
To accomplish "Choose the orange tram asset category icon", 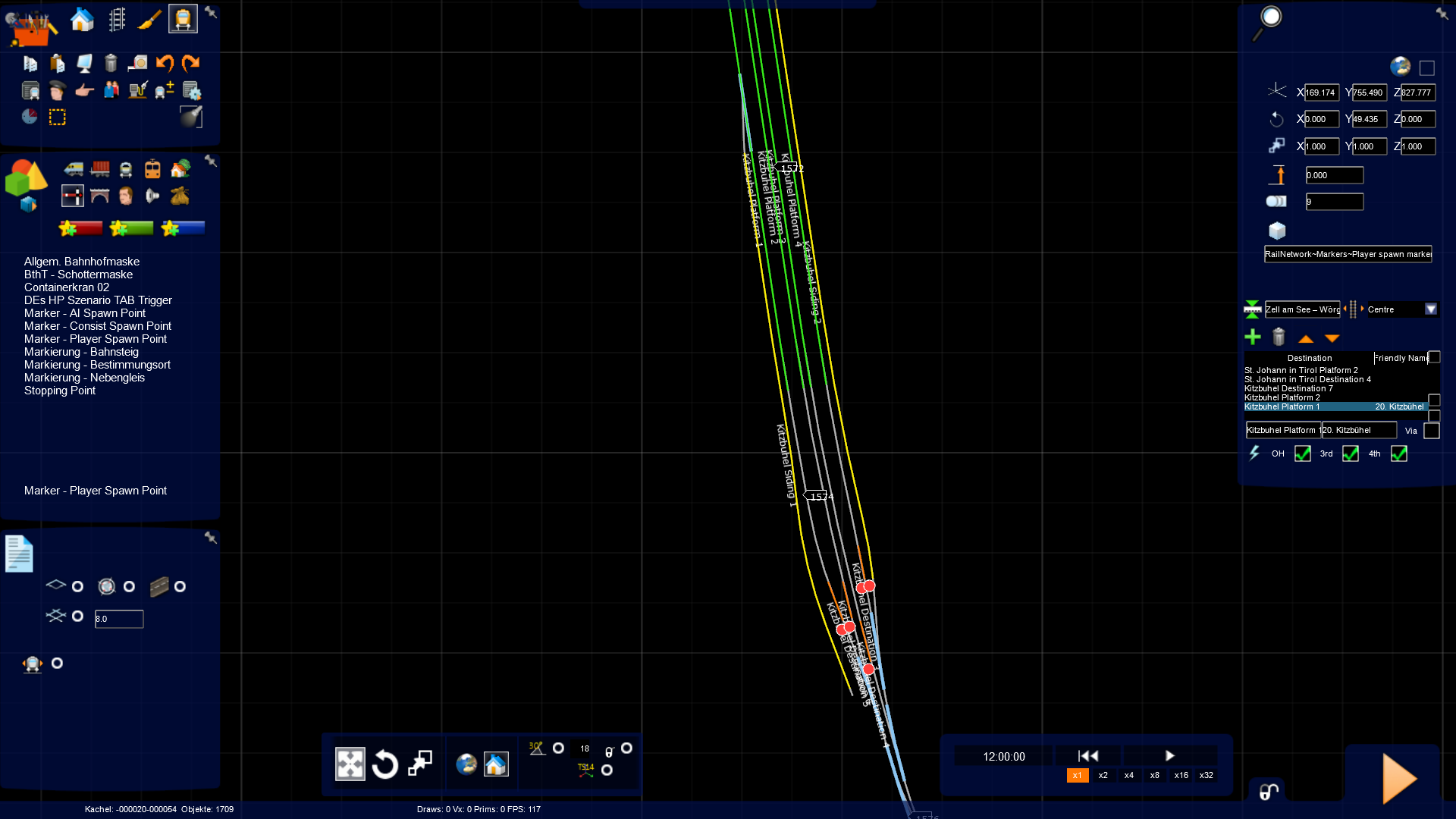I will [x=152, y=168].
